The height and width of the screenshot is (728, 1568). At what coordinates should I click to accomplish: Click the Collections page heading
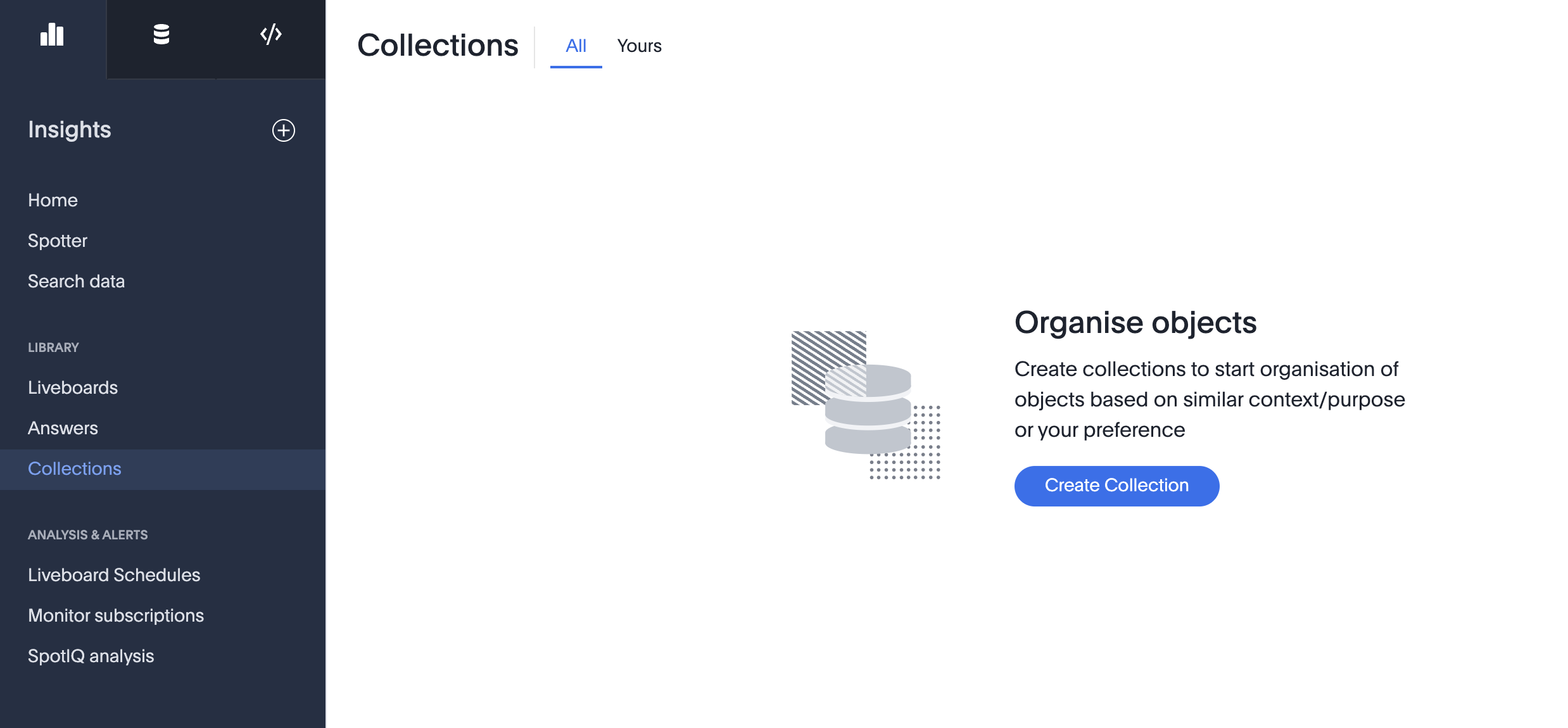tap(438, 46)
